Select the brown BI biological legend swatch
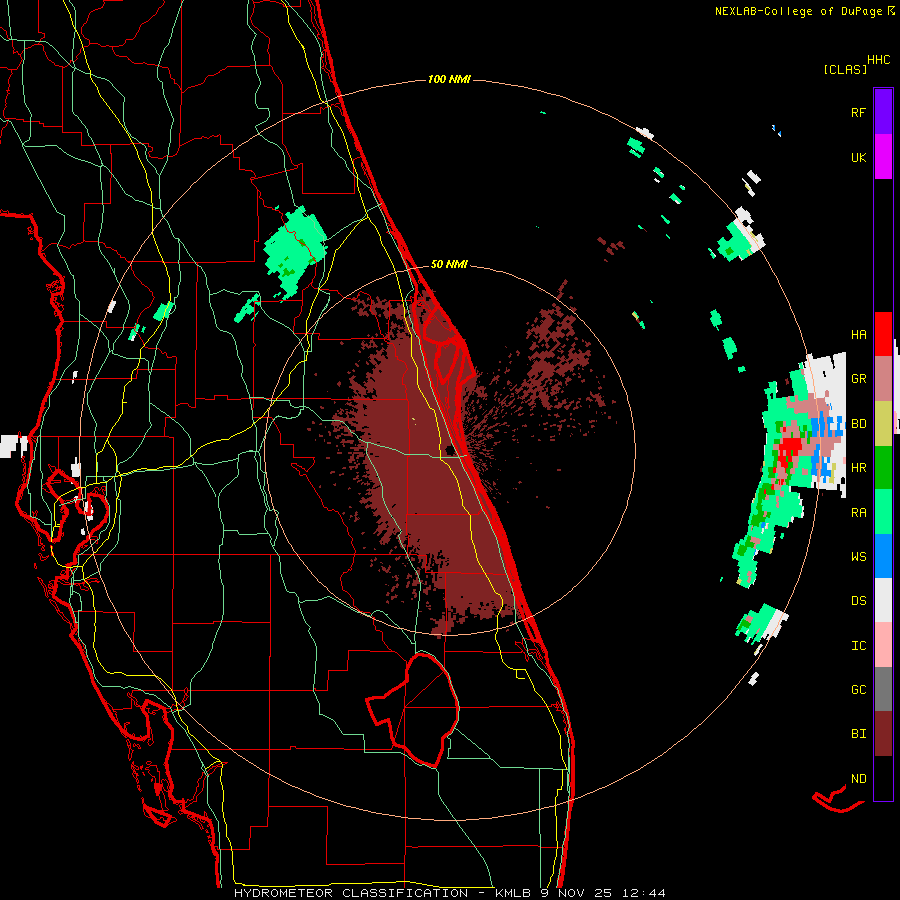Image resolution: width=900 pixels, height=900 pixels. coord(883,734)
